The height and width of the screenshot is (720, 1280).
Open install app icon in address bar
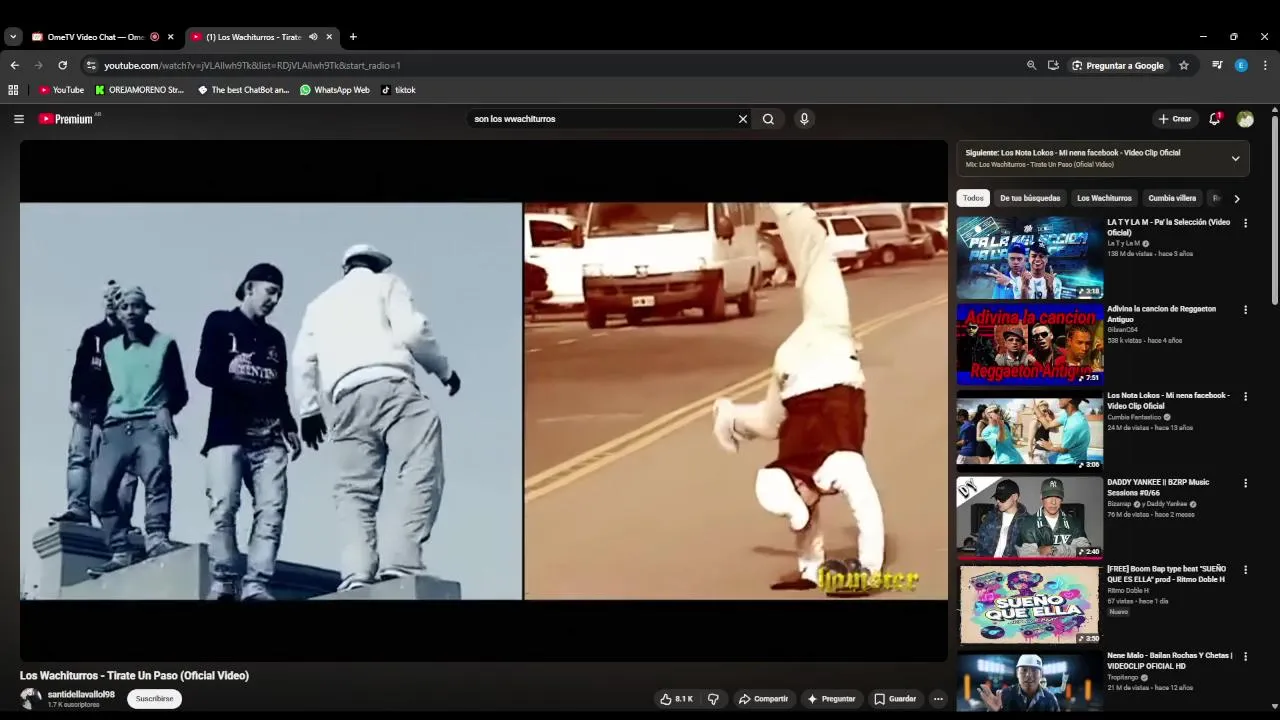coord(1053,65)
